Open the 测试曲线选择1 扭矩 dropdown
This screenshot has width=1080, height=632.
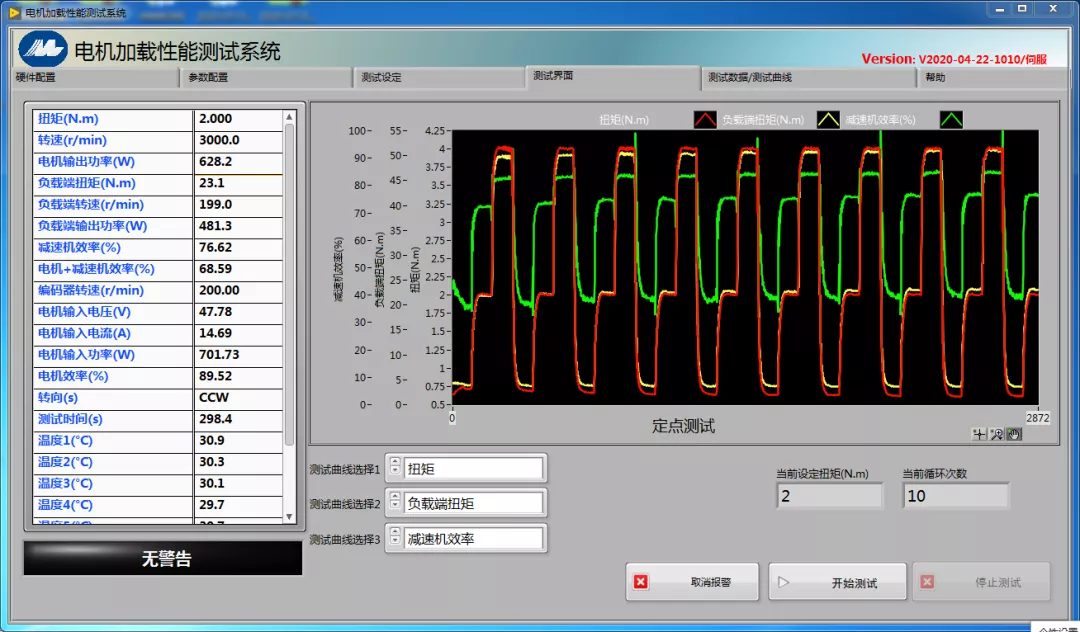coord(474,468)
